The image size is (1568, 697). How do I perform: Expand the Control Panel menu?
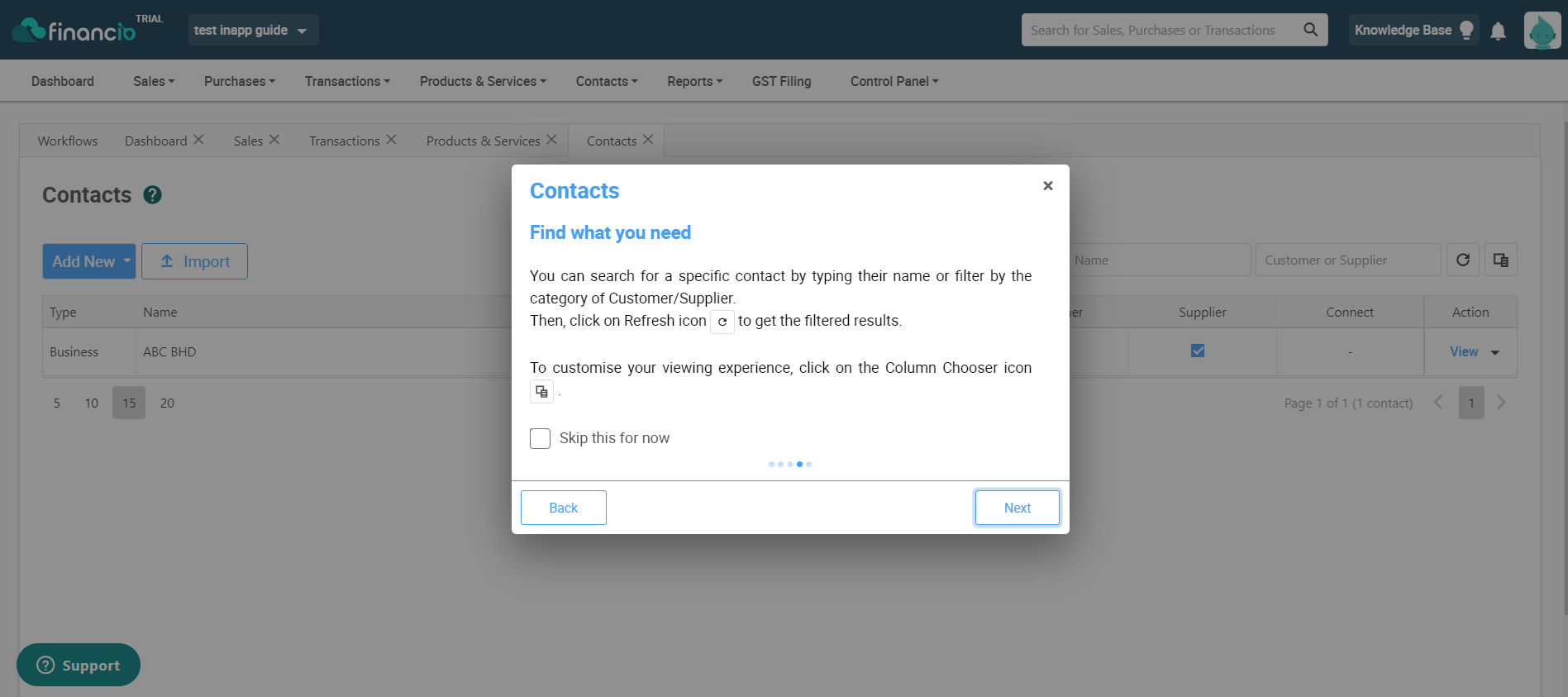(x=894, y=81)
